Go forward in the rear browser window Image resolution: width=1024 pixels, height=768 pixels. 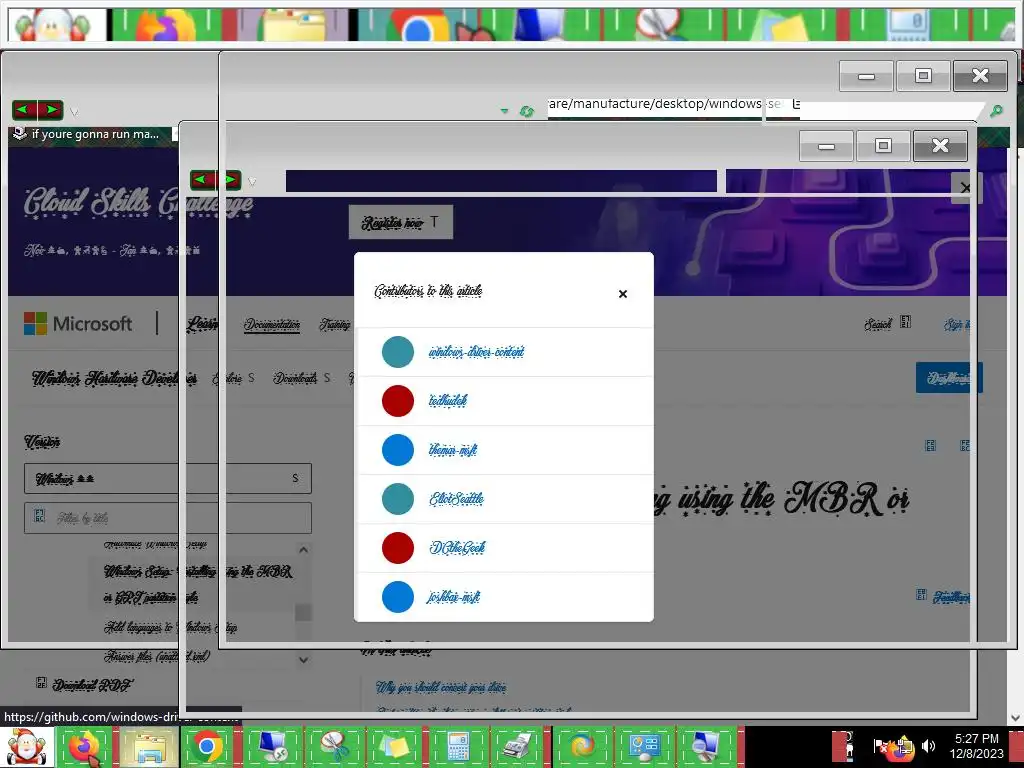click(x=50, y=110)
